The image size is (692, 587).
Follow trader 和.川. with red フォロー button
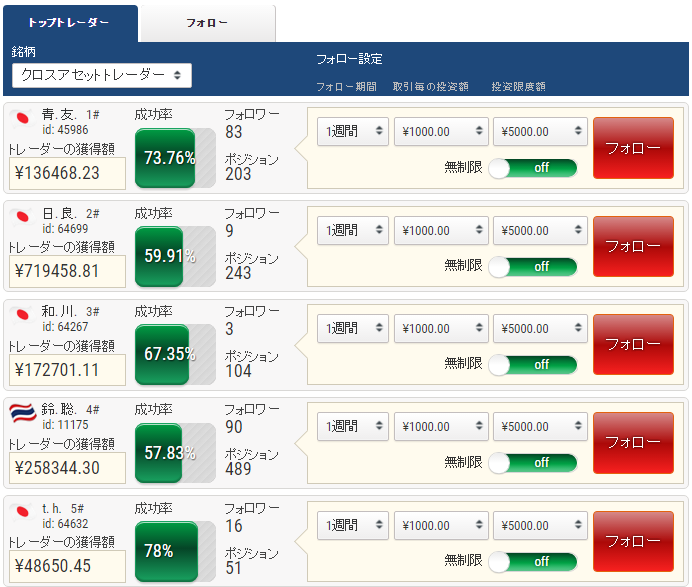coord(633,344)
